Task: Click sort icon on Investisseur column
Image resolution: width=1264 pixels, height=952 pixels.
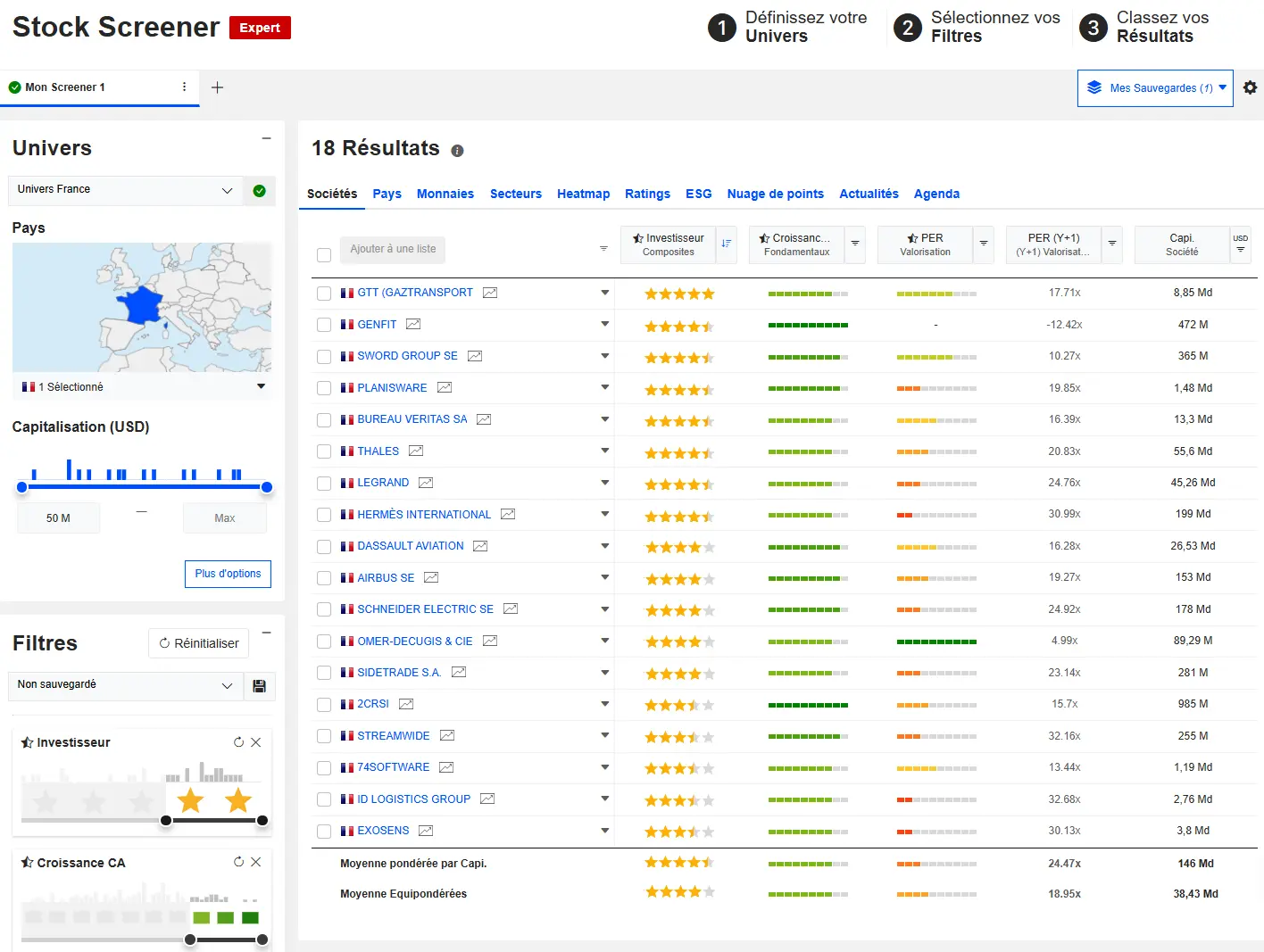Action: 727,244
